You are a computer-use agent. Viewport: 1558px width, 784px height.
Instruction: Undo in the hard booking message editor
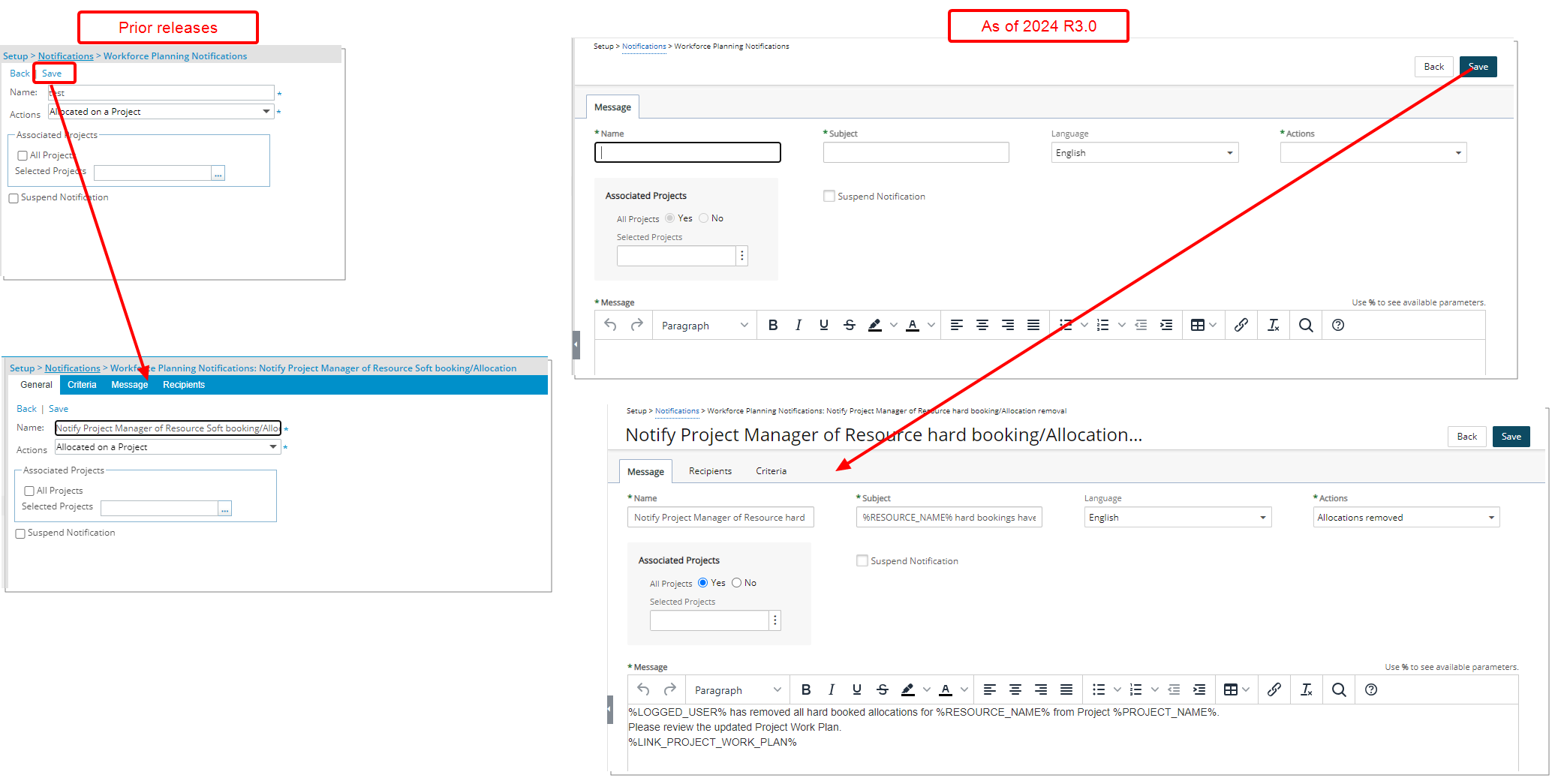643,689
